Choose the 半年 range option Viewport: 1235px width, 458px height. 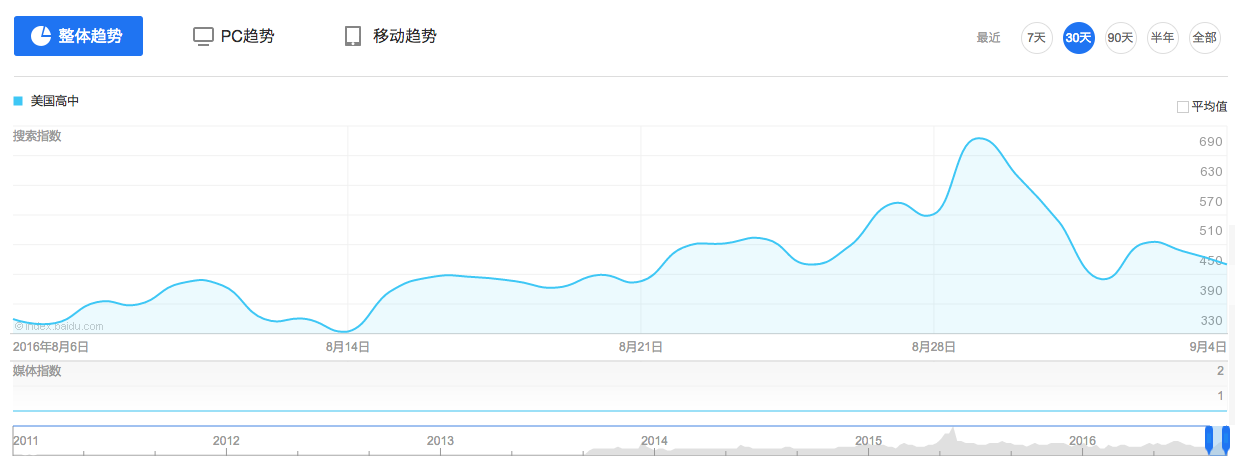click(1162, 38)
